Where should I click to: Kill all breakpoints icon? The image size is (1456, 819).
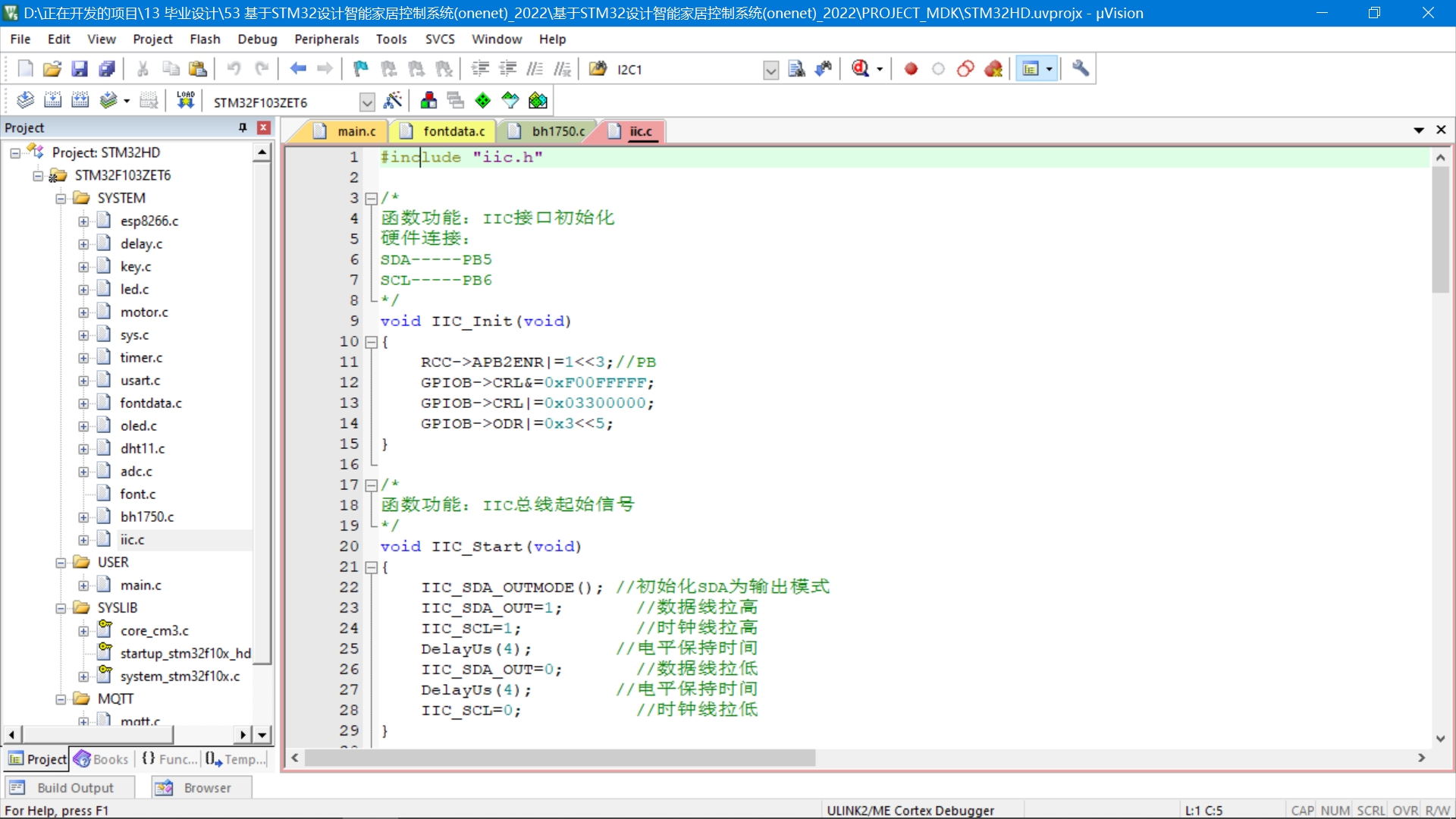coord(993,69)
